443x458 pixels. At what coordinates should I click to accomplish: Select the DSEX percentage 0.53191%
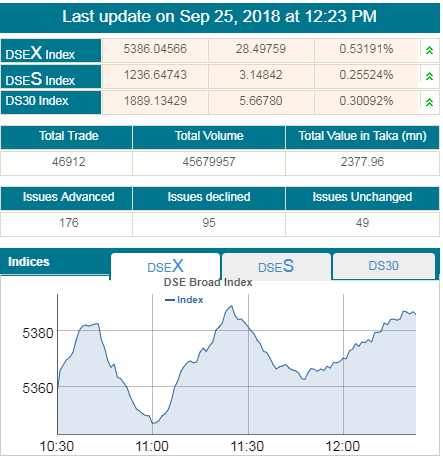[366, 49]
